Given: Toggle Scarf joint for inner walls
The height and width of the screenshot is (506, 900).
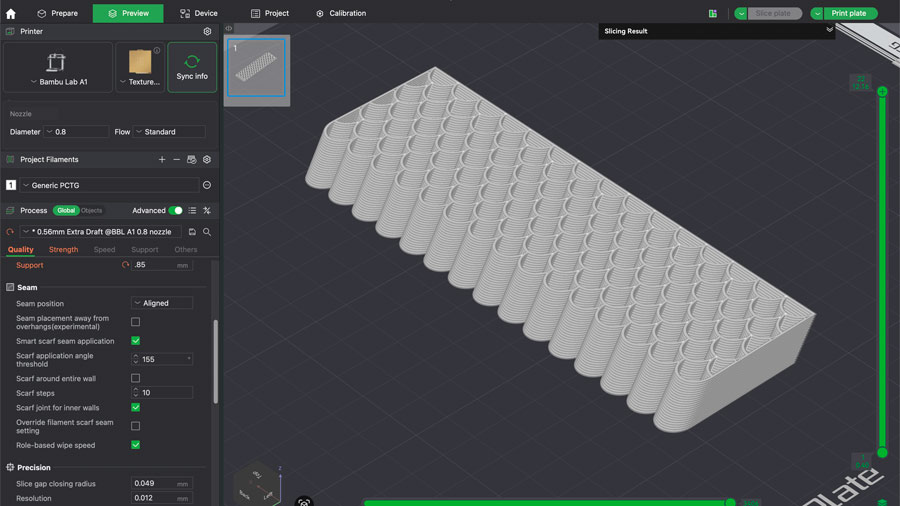Looking at the screenshot, I should pos(135,407).
